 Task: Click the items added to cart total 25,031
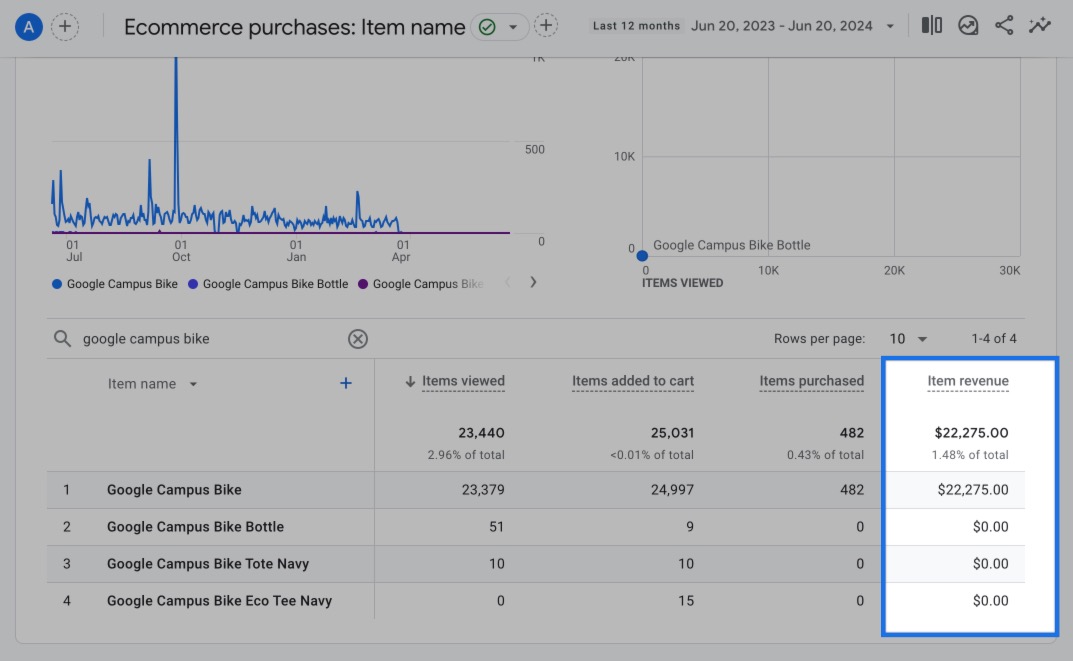pos(672,433)
